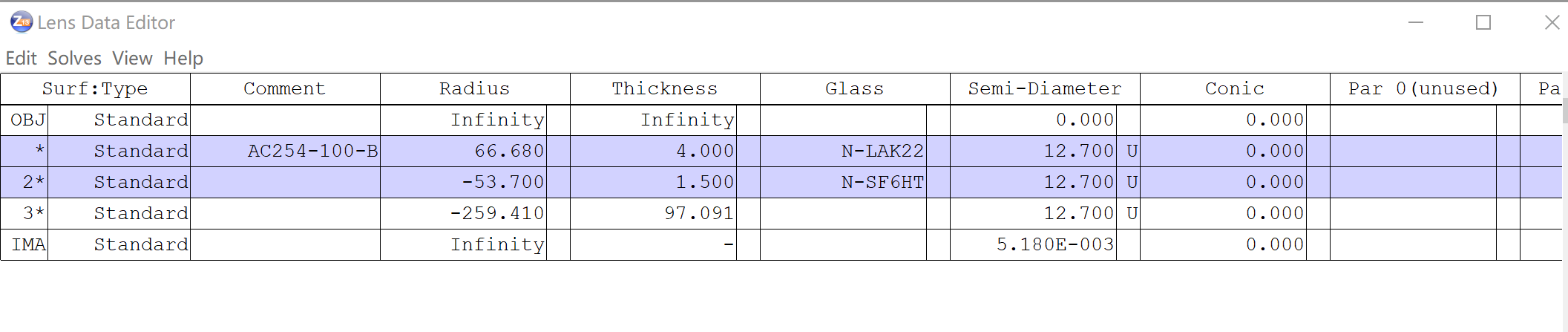Open the Solves menu

(74, 58)
